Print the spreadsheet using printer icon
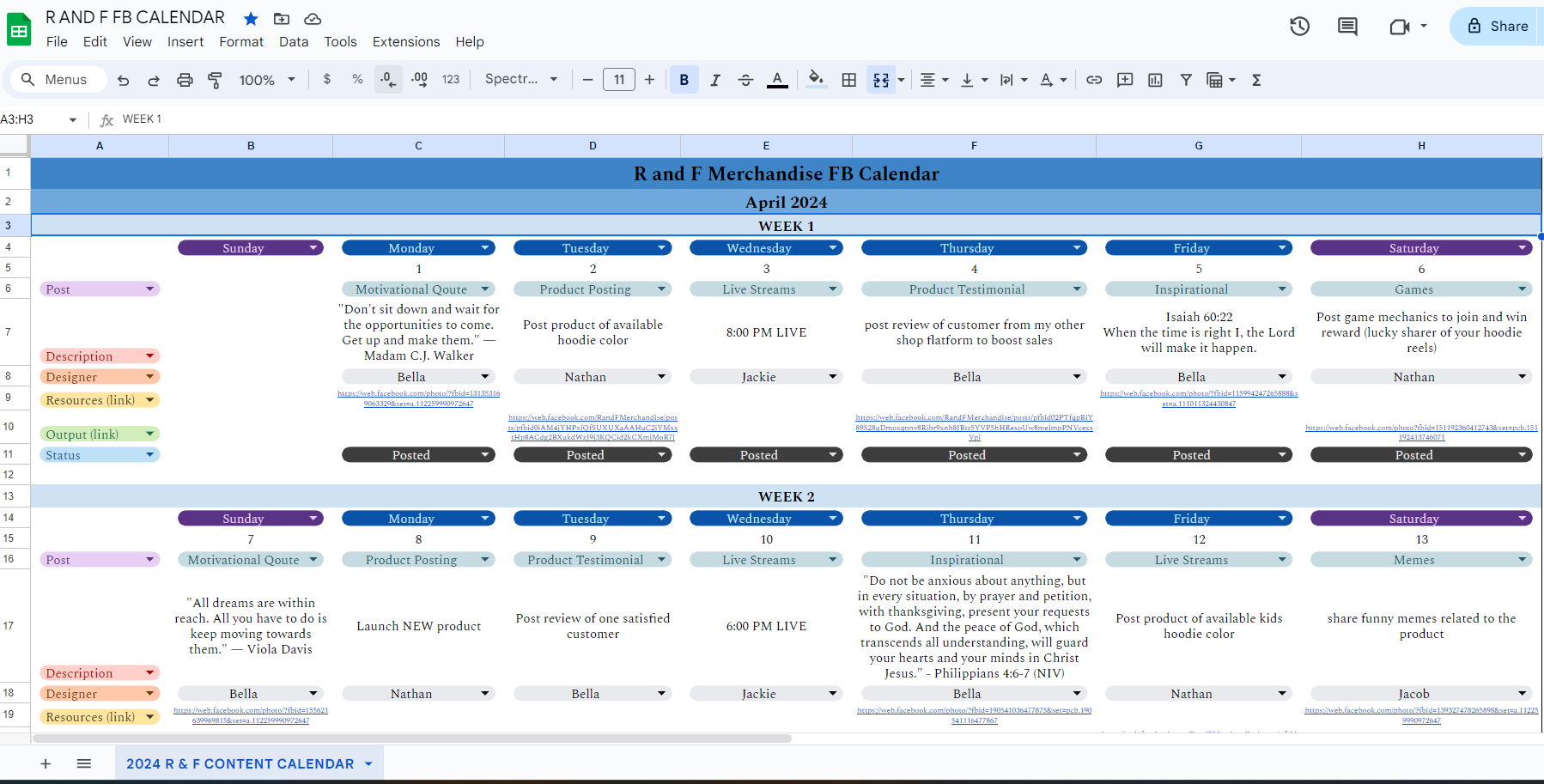This screenshot has width=1544, height=784. click(x=185, y=80)
